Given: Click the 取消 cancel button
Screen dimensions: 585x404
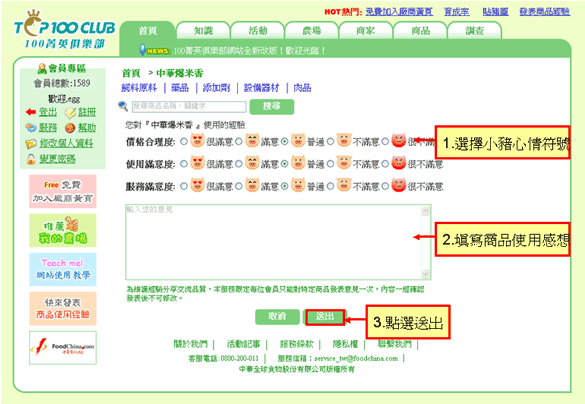Looking at the screenshot, I should pos(277,317).
